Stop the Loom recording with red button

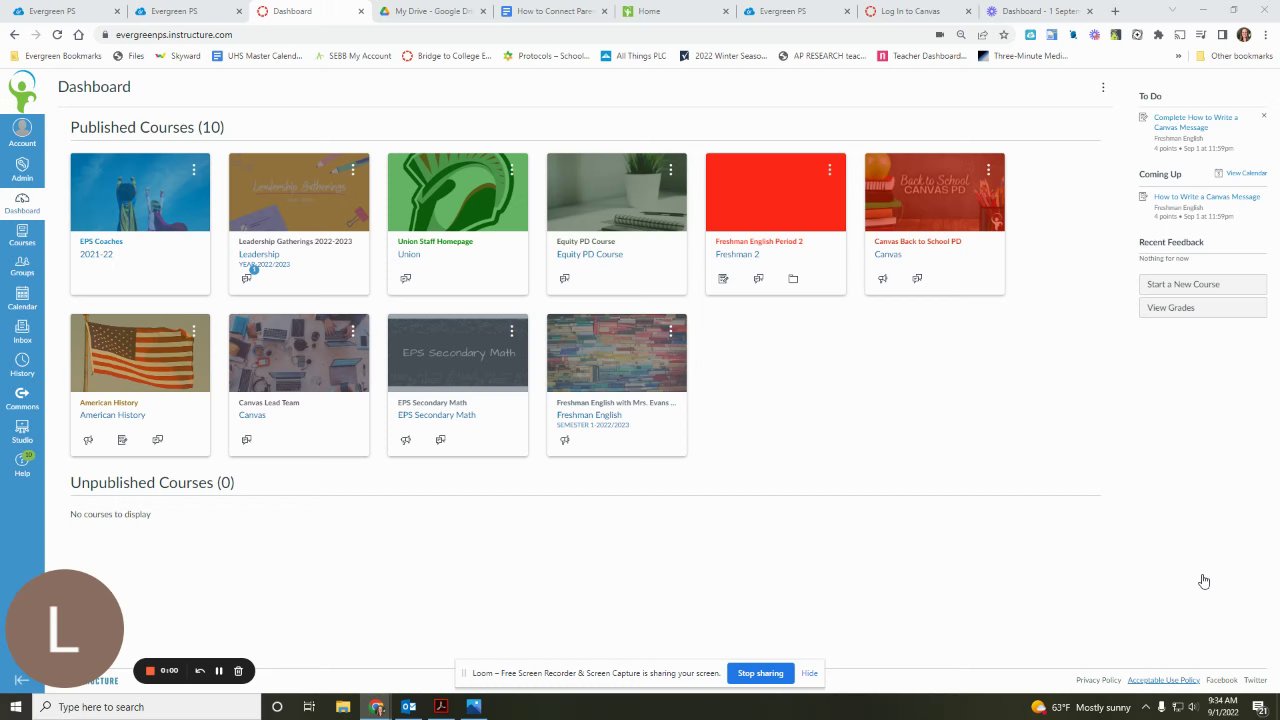click(x=150, y=671)
